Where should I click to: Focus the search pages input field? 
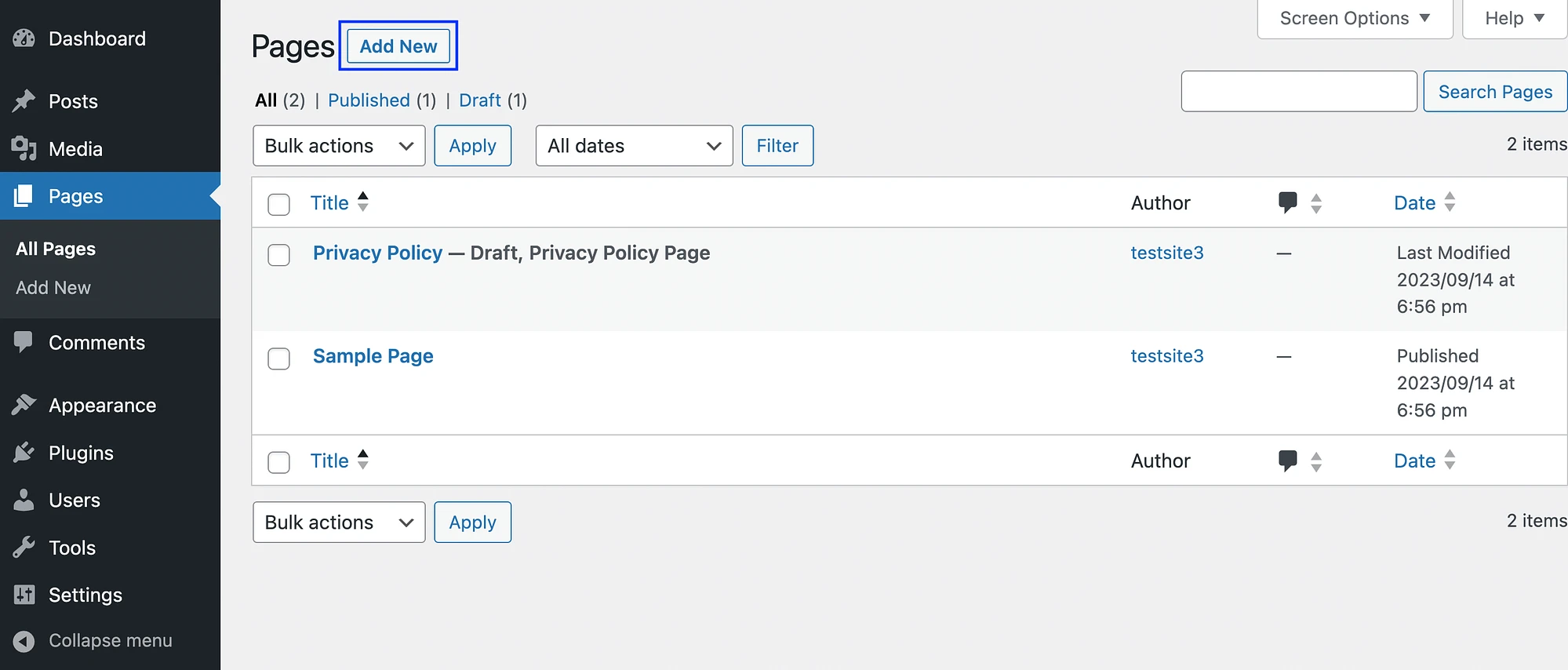[1299, 92]
